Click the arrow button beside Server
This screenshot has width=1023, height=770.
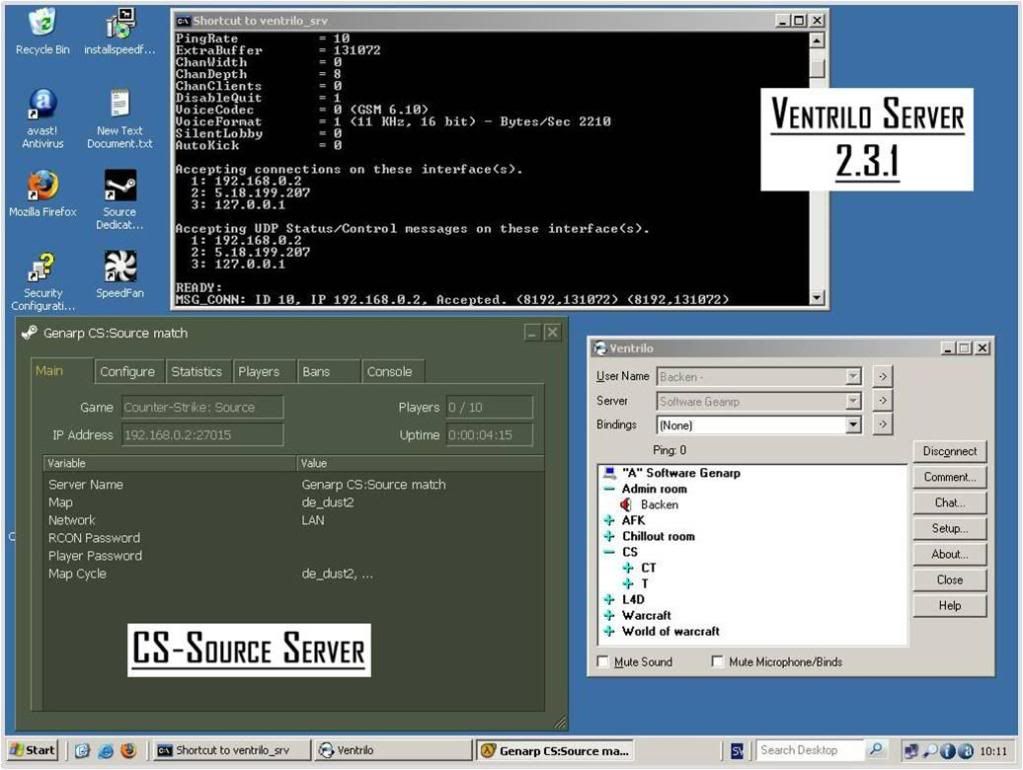point(882,401)
